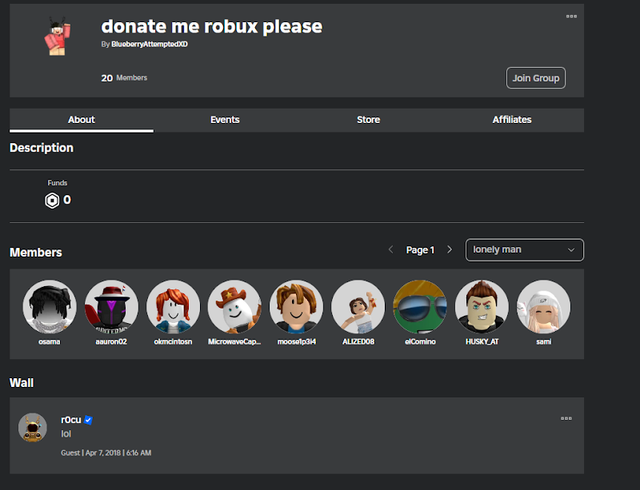Click the sami member name
Image resolution: width=640 pixels, height=490 pixels.
point(544,341)
